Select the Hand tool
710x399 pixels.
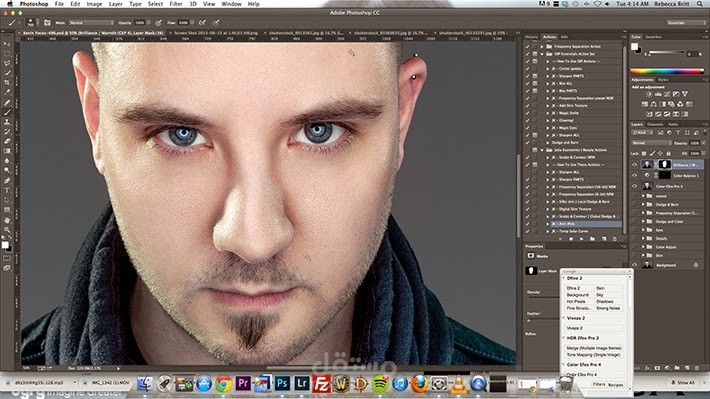tap(7, 220)
